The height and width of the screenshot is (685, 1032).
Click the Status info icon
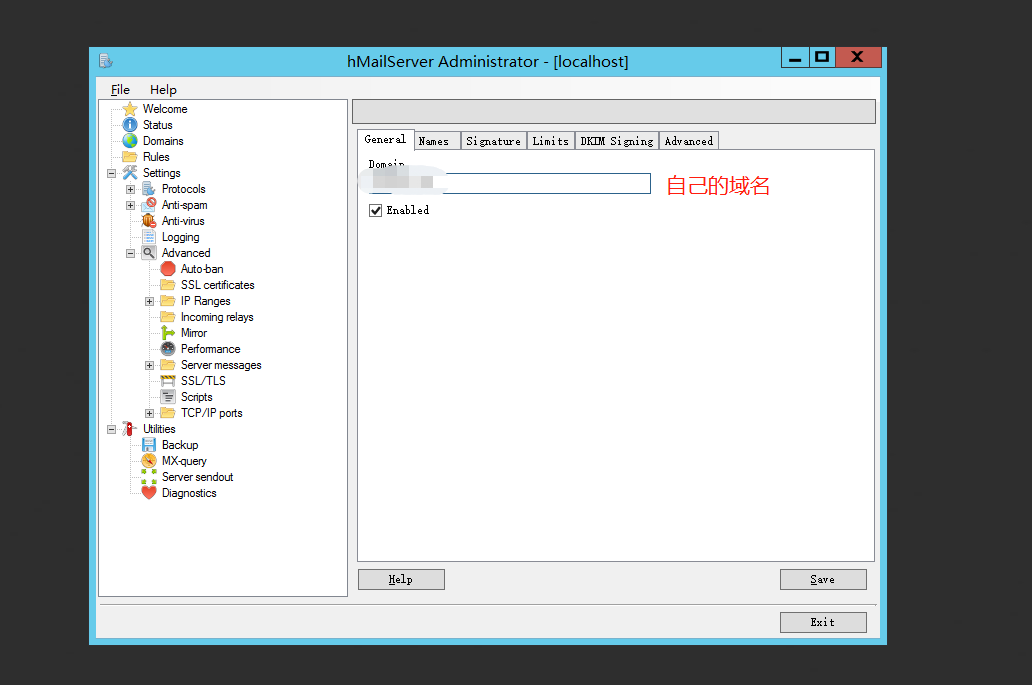[130, 124]
